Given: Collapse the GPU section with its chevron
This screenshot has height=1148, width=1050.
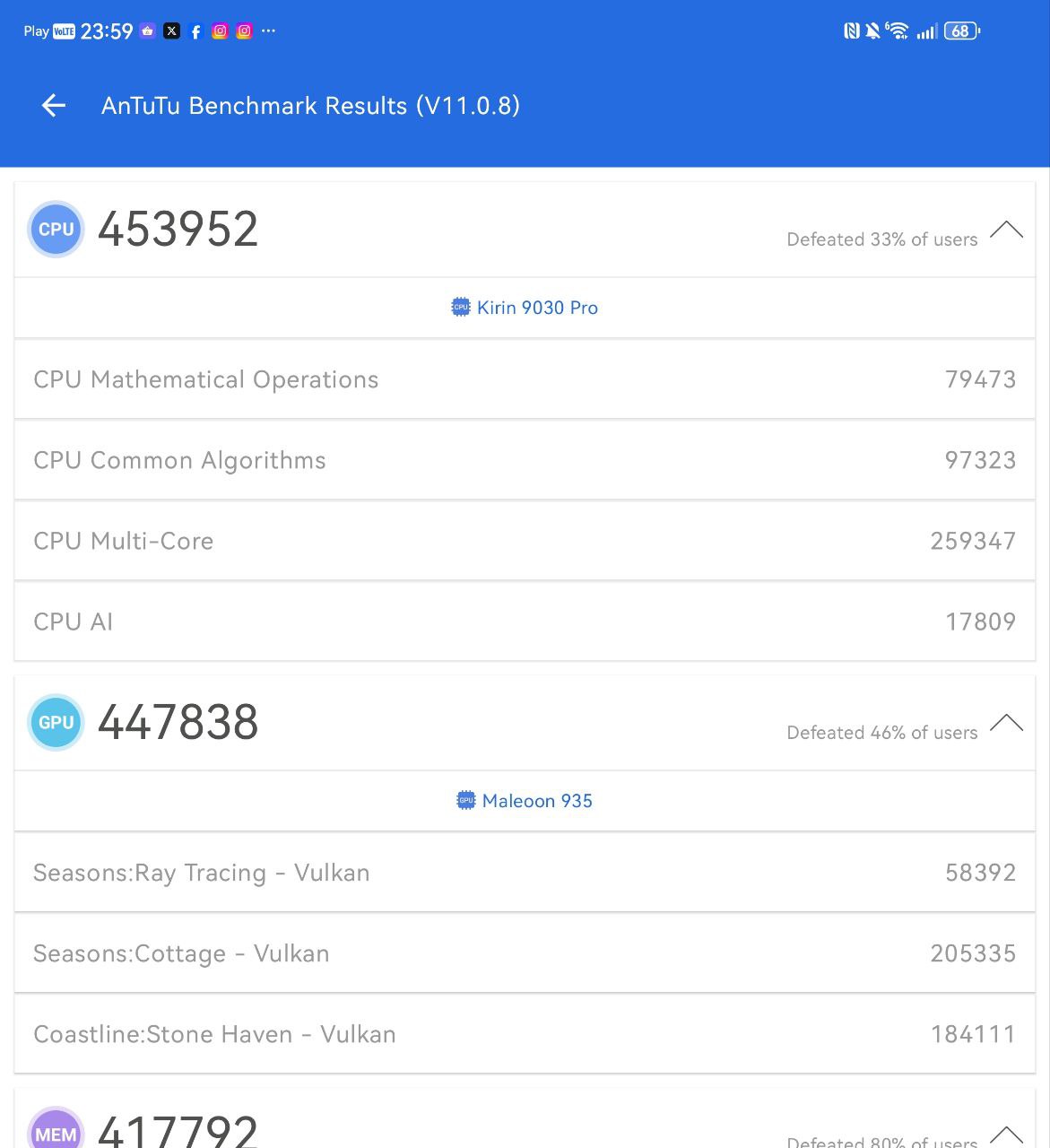Looking at the screenshot, I should pos(1006,723).
